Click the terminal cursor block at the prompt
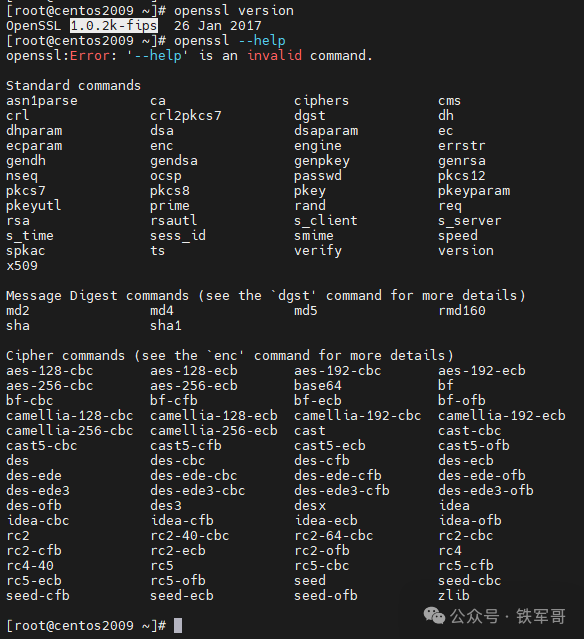 pos(178,625)
